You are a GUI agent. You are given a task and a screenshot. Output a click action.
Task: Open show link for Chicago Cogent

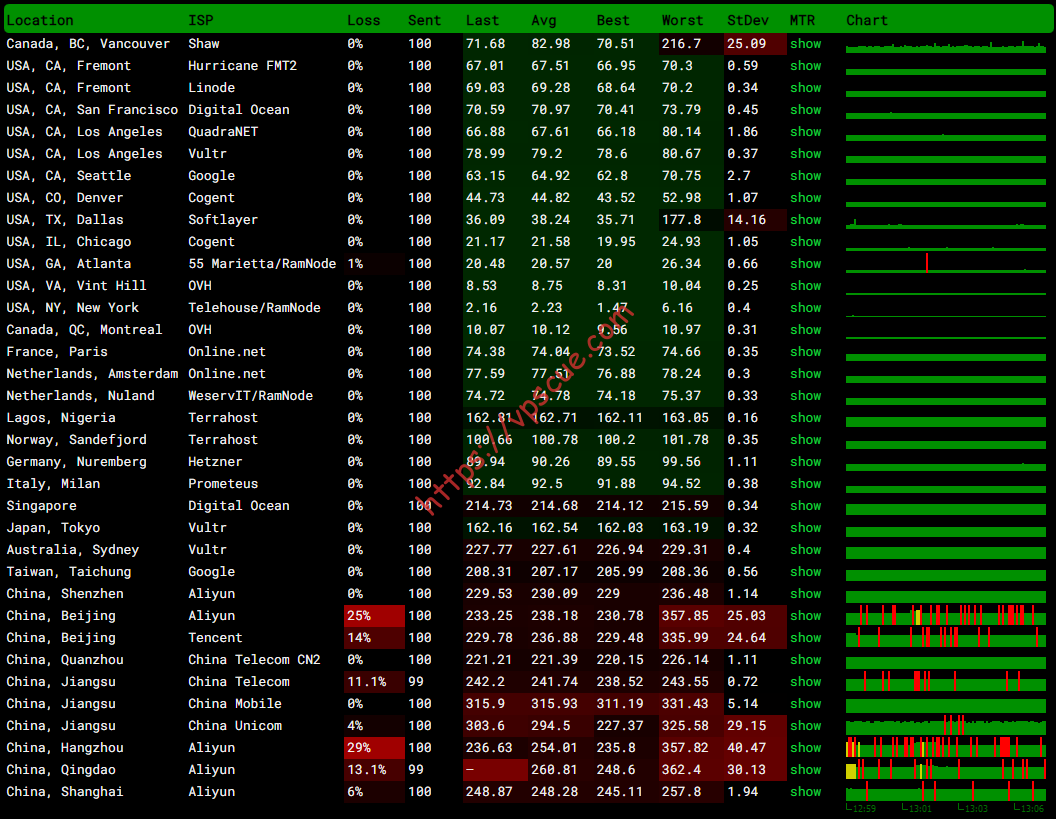point(805,242)
